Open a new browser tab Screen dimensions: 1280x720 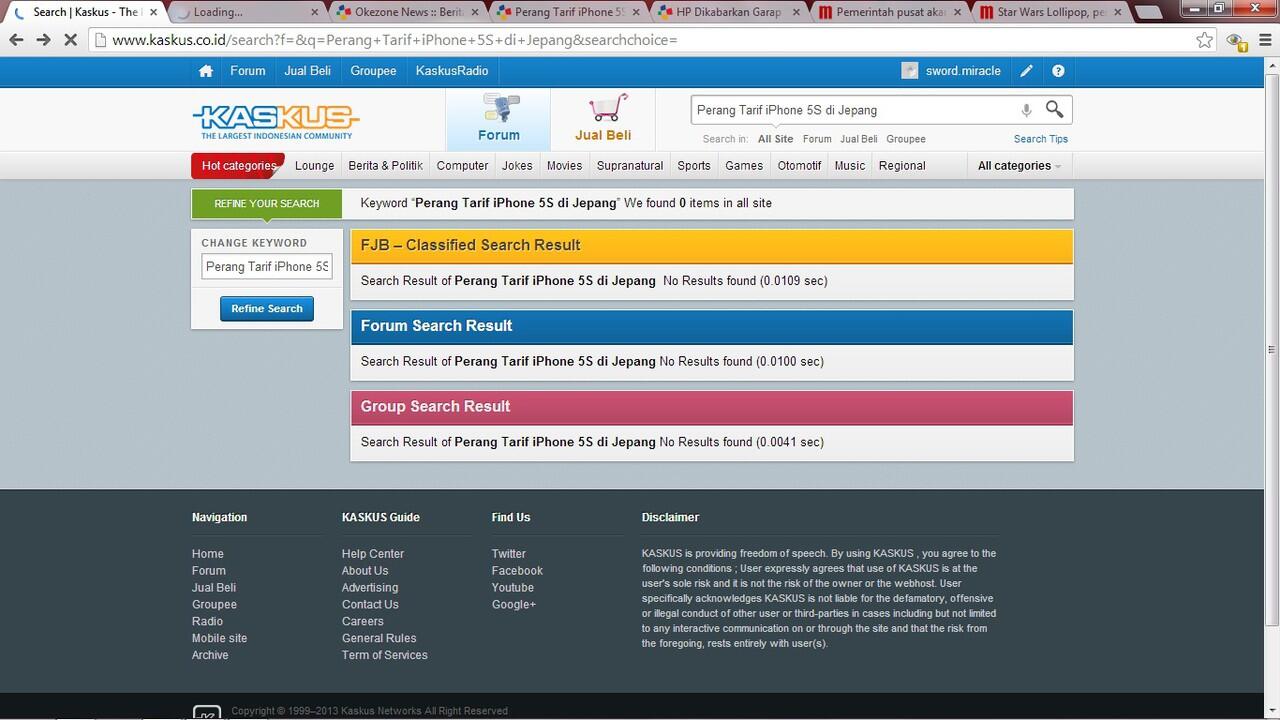pyautogui.click(x=1148, y=13)
